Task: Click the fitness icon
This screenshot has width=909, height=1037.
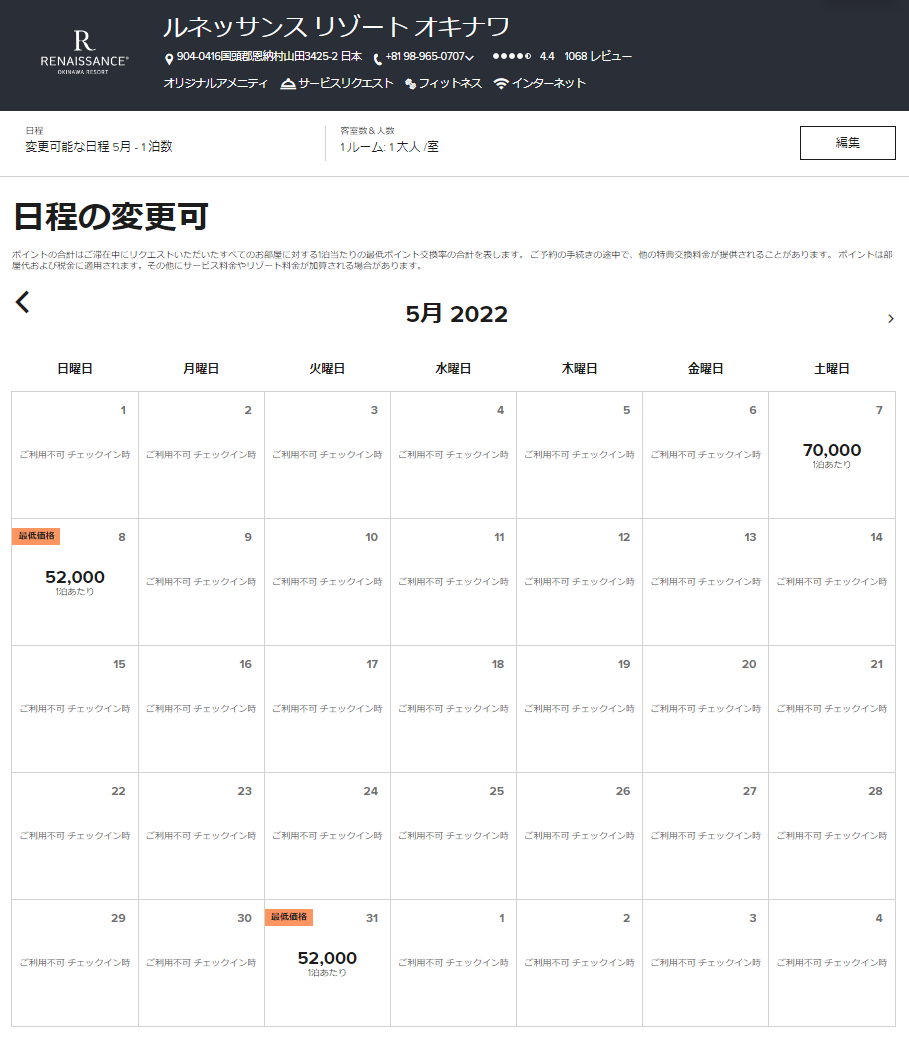Action: coord(410,84)
